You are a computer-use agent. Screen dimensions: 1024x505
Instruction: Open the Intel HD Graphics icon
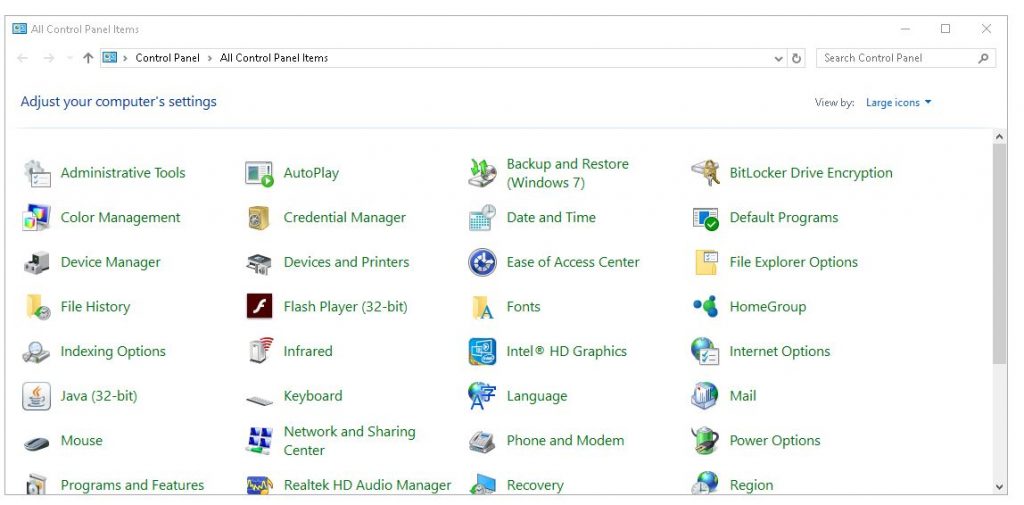click(483, 351)
